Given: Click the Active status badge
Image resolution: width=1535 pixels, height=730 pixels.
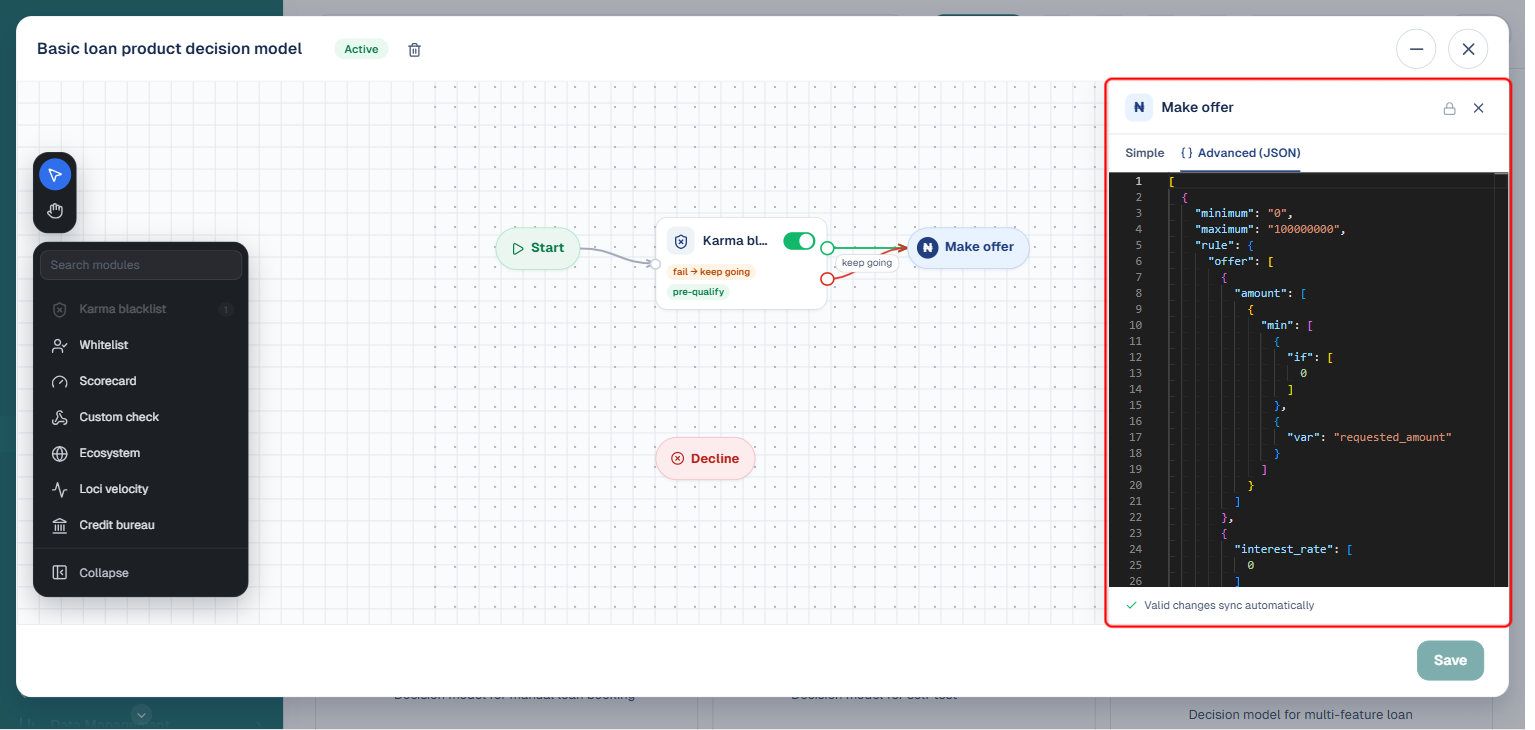Looking at the screenshot, I should pyautogui.click(x=361, y=49).
